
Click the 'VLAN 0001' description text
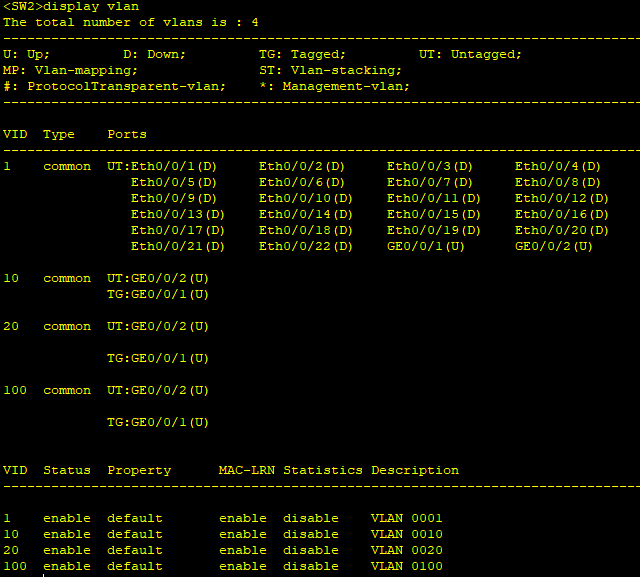[406, 518]
